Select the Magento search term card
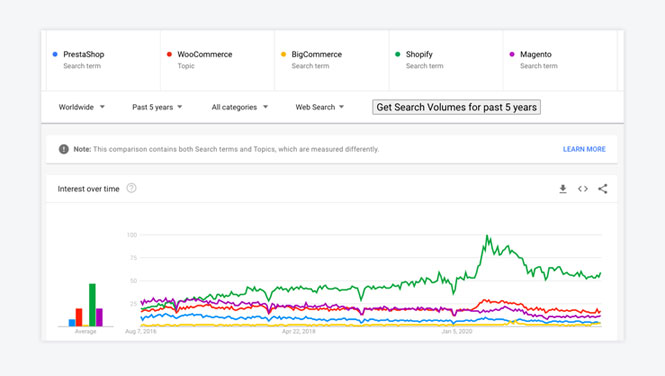This screenshot has height=376, width=665. pyautogui.click(x=560, y=60)
